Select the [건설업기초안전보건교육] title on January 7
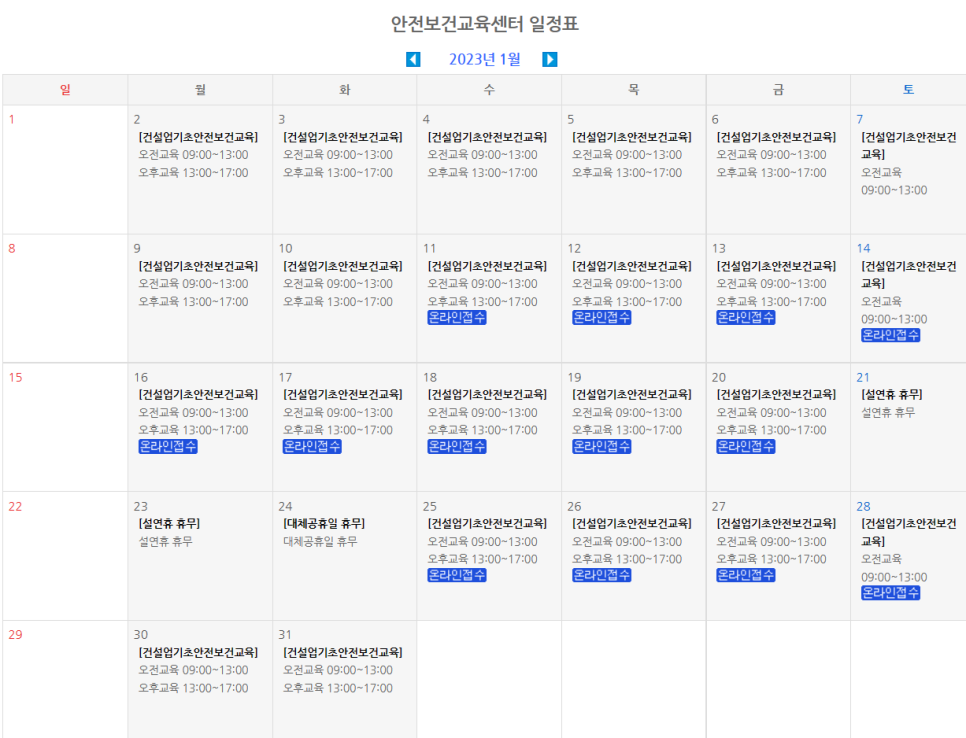The width and height of the screenshot is (966, 738). click(909, 145)
